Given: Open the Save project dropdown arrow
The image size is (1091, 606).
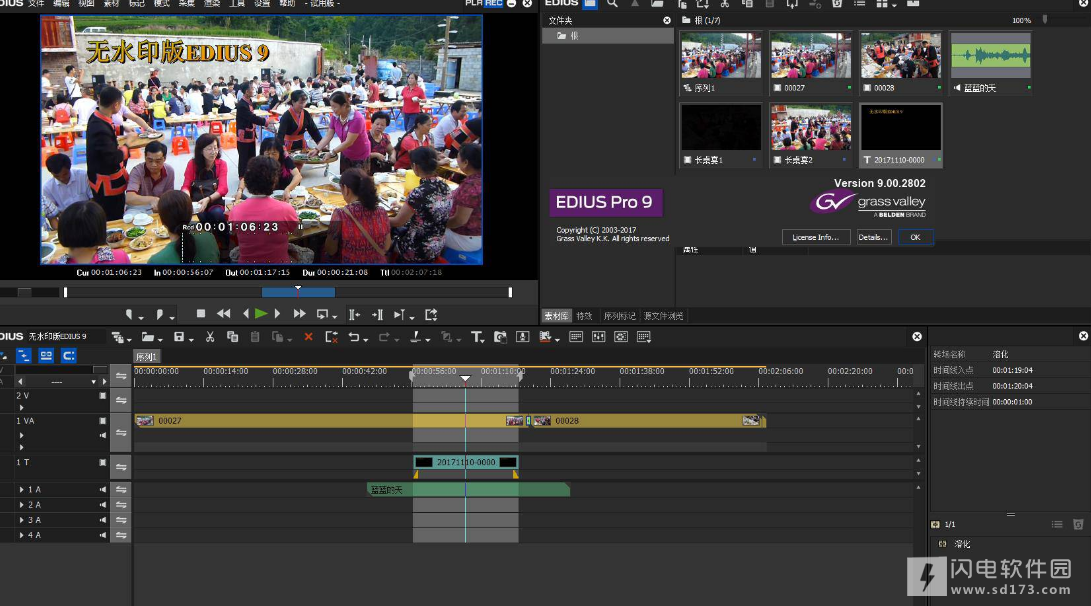Looking at the screenshot, I should 191,339.
